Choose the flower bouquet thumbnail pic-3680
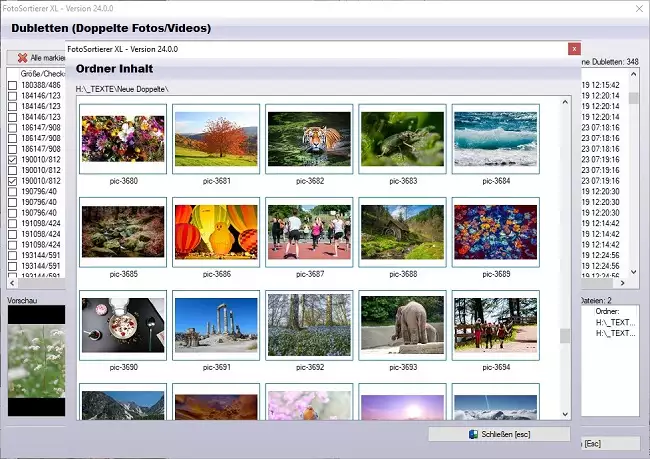The width and height of the screenshot is (650, 459). click(122, 139)
